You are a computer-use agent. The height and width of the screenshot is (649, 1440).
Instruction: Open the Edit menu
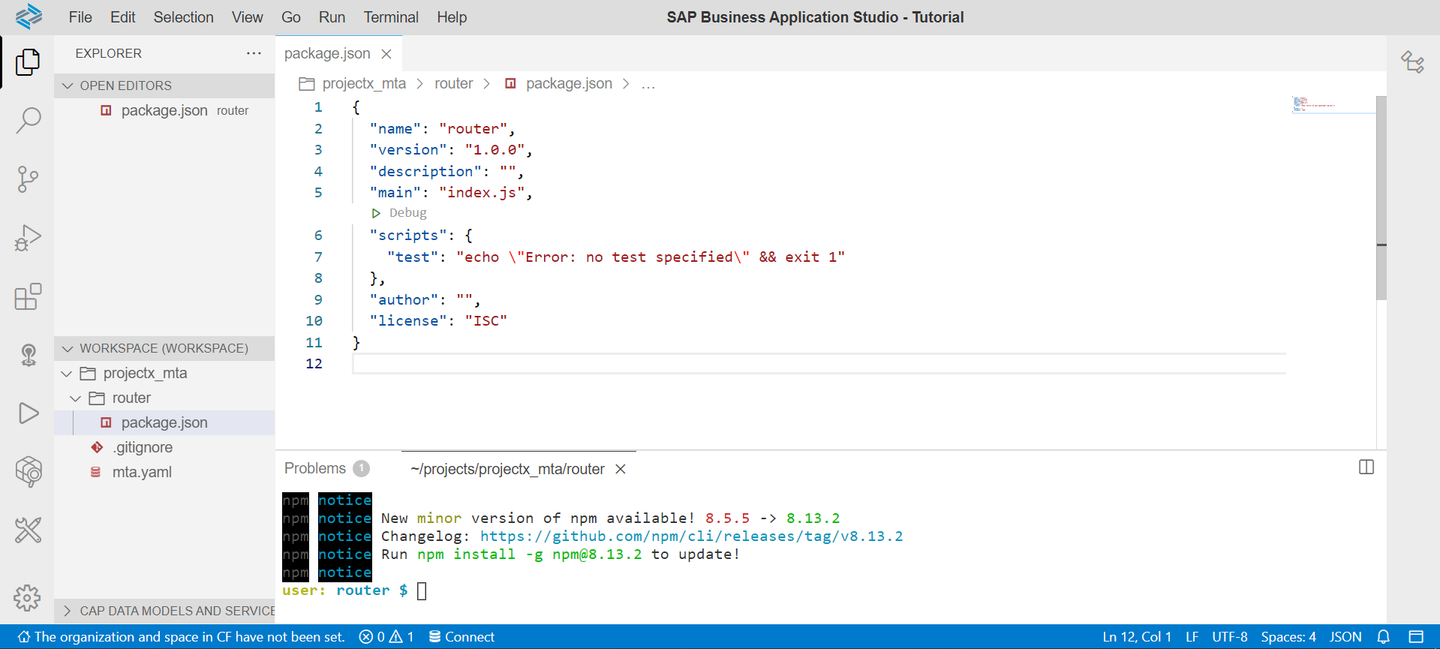[123, 17]
